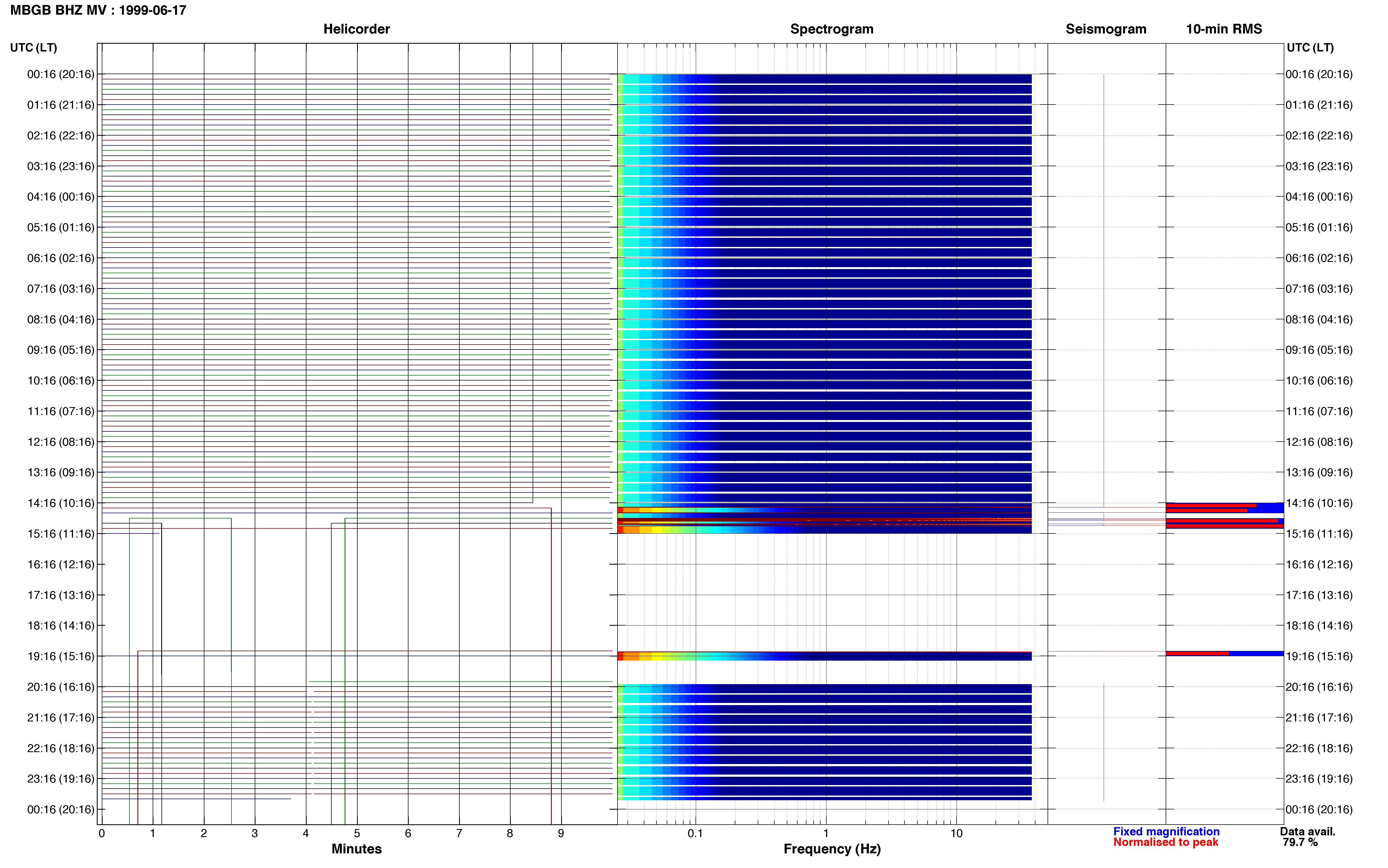Click the red "Normalised to peak" legend text
Viewport: 1388px width, 868px height.
click(x=1165, y=842)
